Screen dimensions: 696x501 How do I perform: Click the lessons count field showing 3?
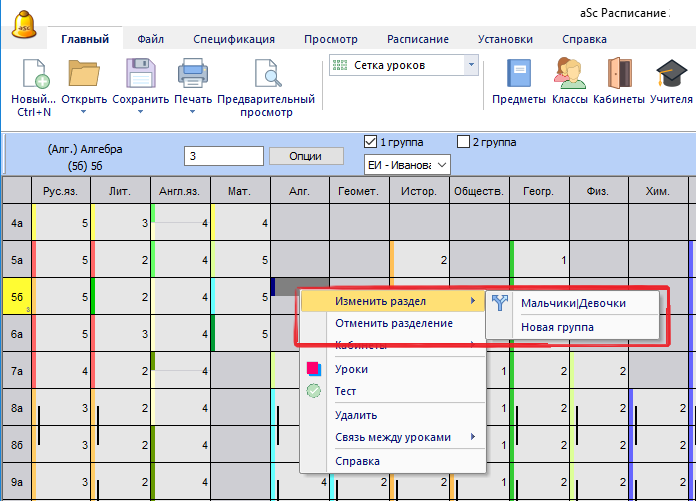click(224, 156)
